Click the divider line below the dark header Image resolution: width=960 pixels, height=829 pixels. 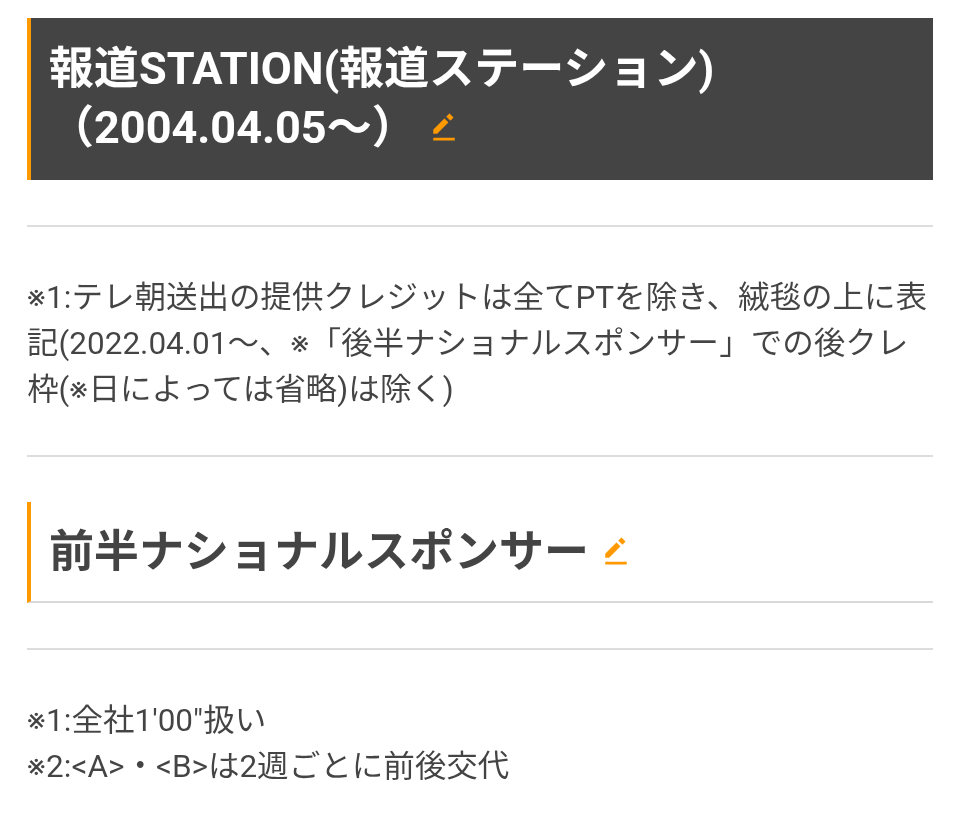pos(480,226)
